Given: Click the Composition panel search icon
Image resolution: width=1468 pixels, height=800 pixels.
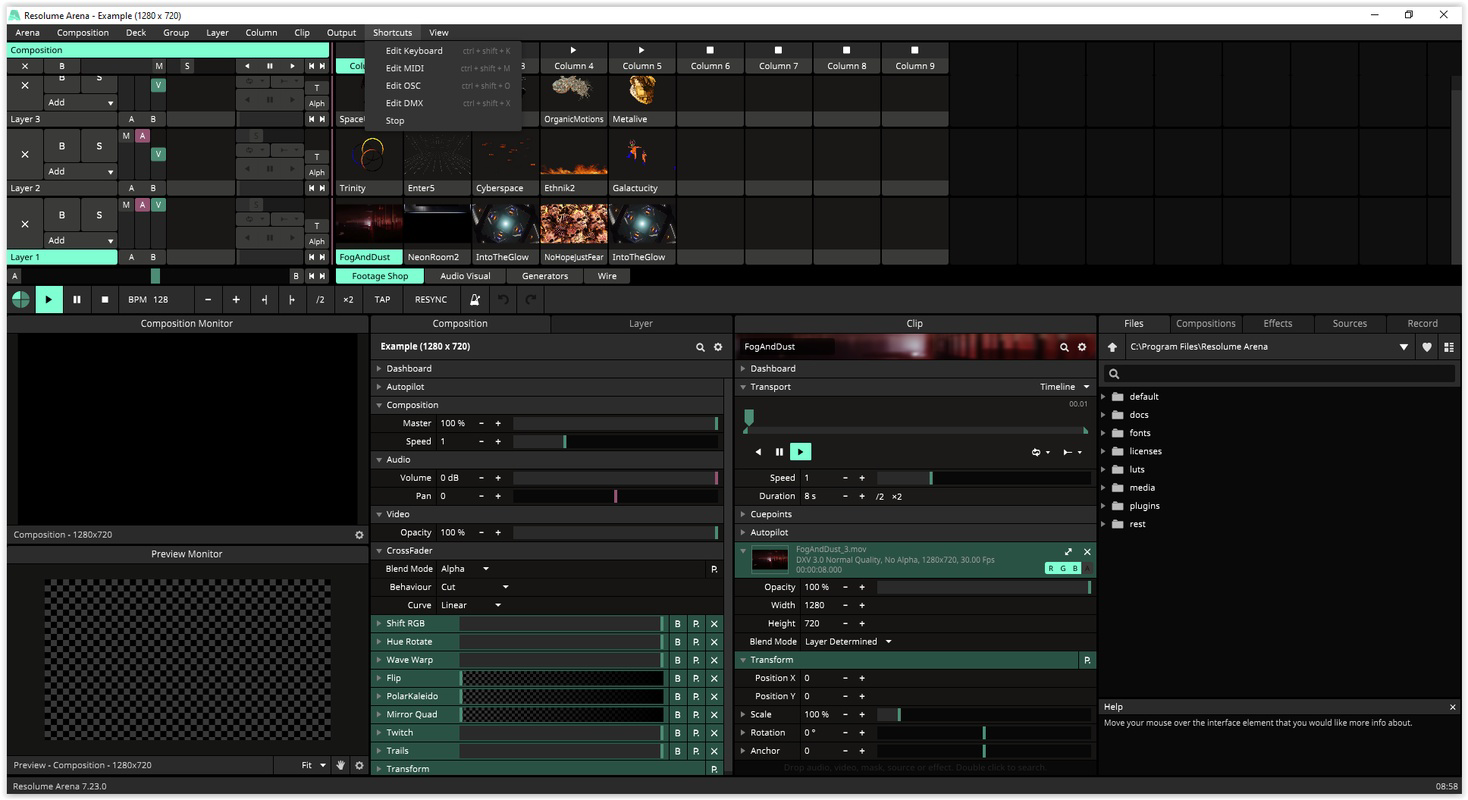Looking at the screenshot, I should [x=700, y=347].
